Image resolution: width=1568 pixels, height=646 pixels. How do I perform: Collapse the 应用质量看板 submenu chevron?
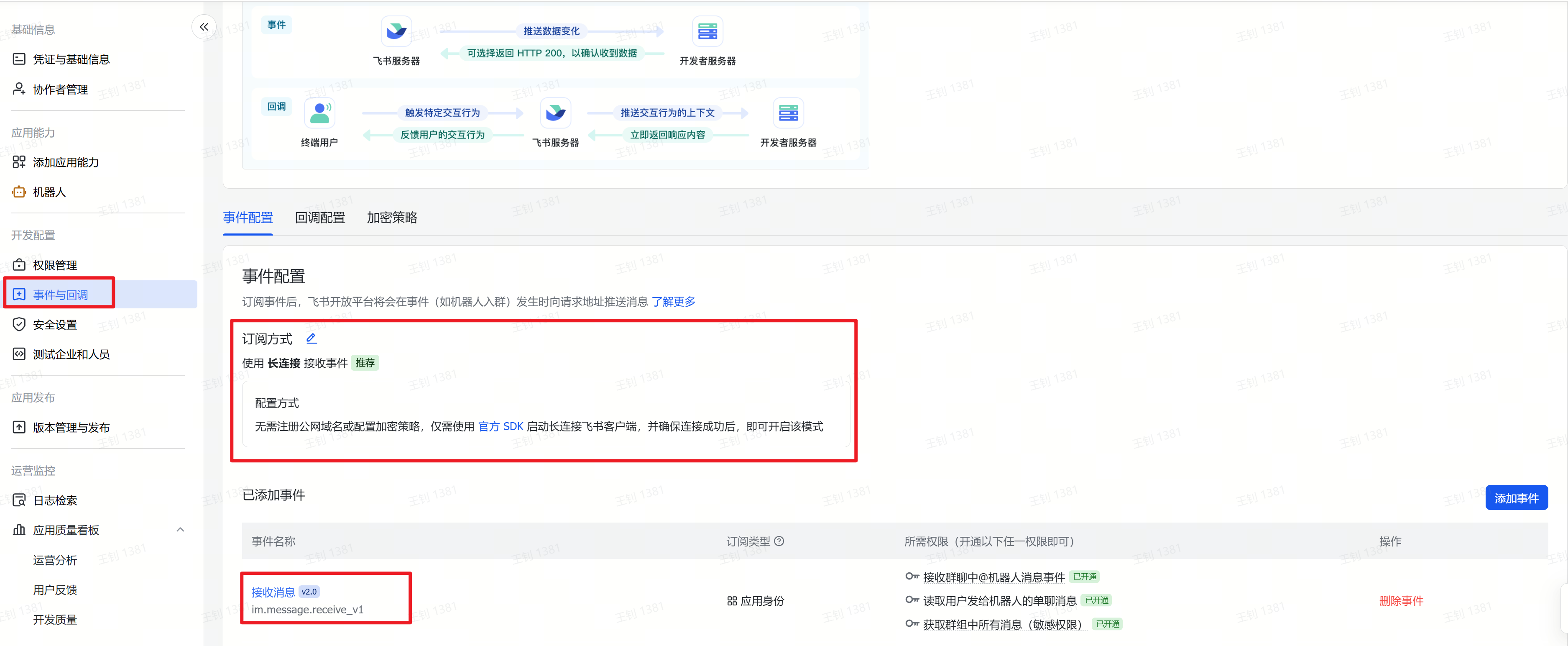coord(180,530)
